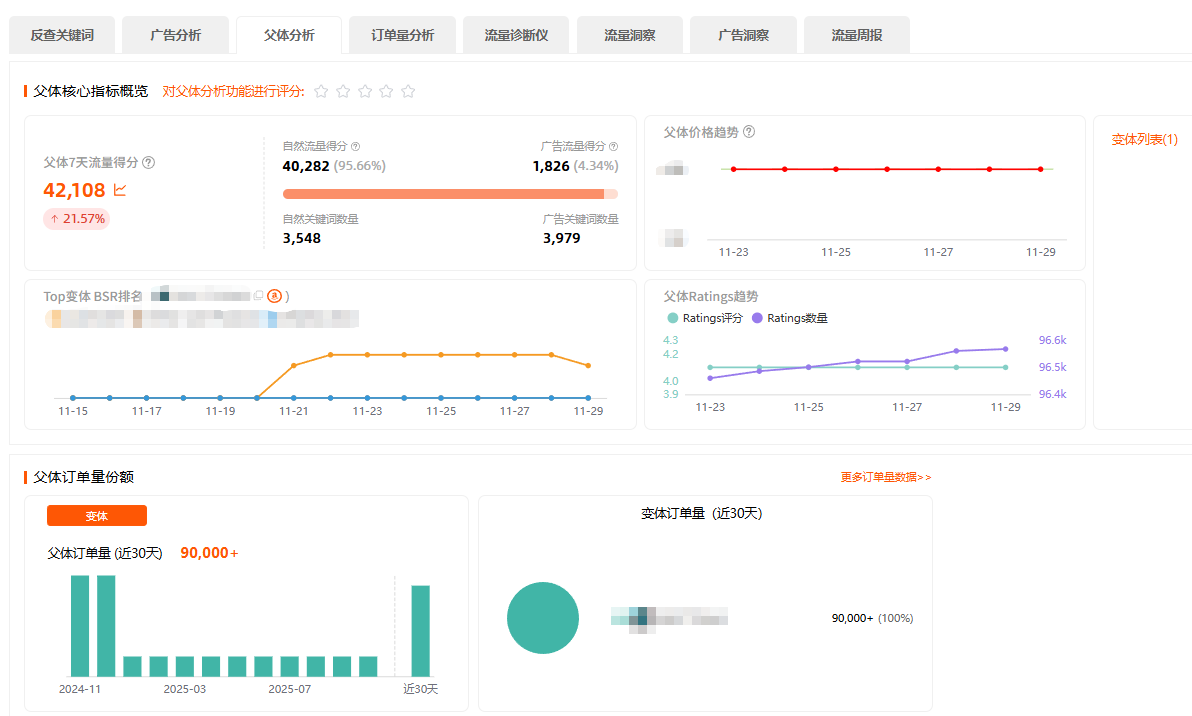This screenshot has width=1192, height=716.
Task: Switch to the 反查关键词 tab
Action: [x=62, y=35]
